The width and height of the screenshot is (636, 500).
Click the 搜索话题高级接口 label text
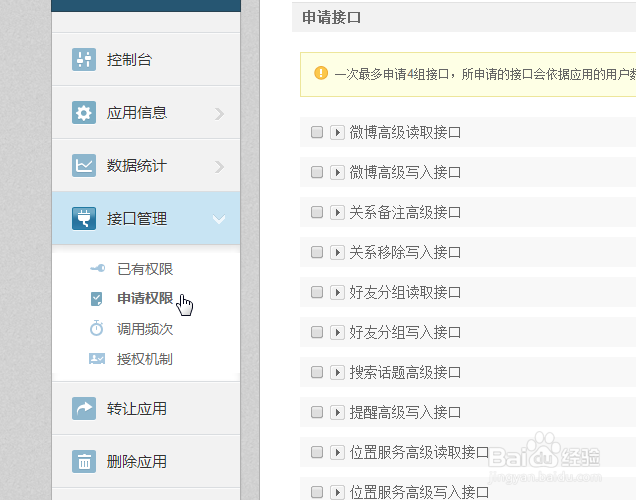pos(405,372)
